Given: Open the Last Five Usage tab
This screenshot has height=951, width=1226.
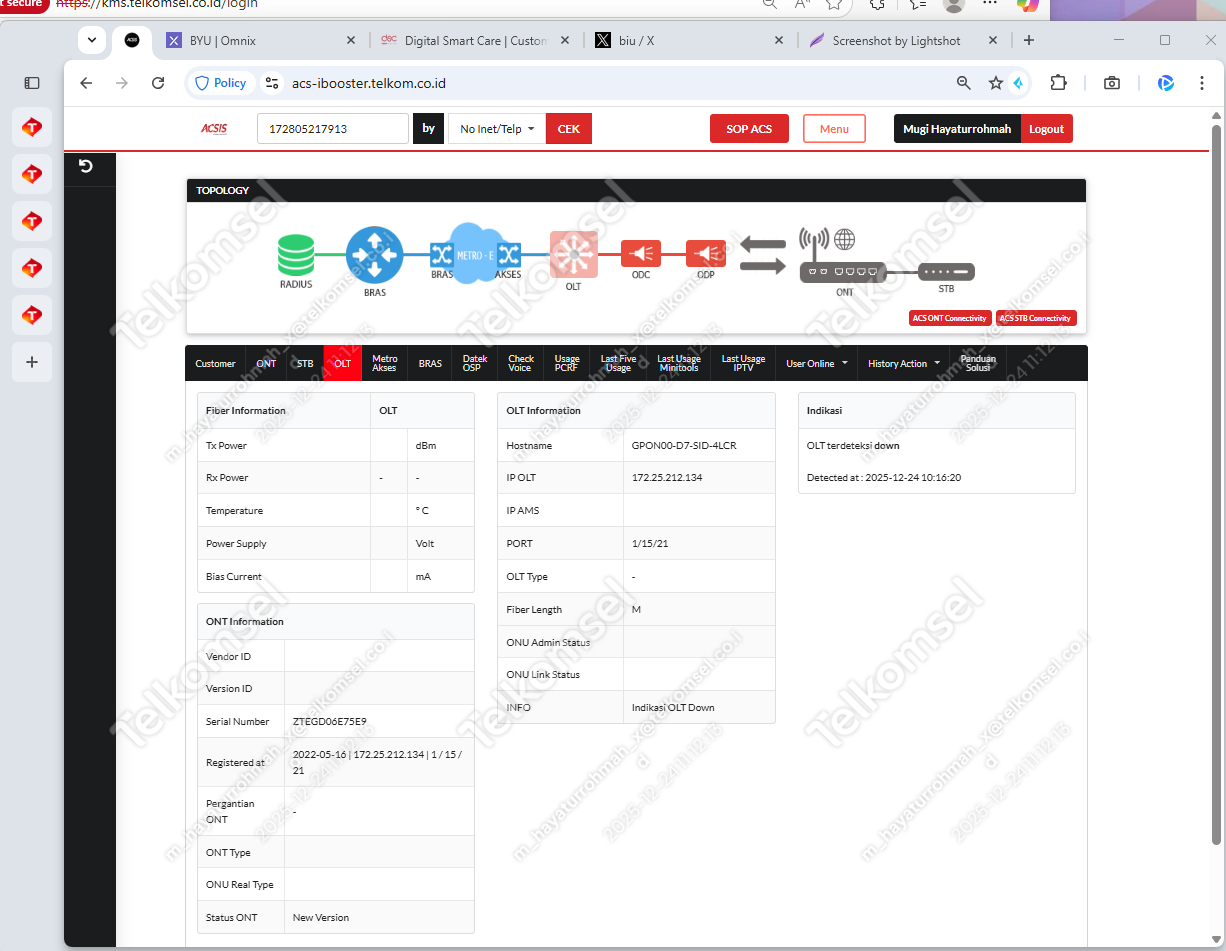Looking at the screenshot, I should click(x=618, y=363).
